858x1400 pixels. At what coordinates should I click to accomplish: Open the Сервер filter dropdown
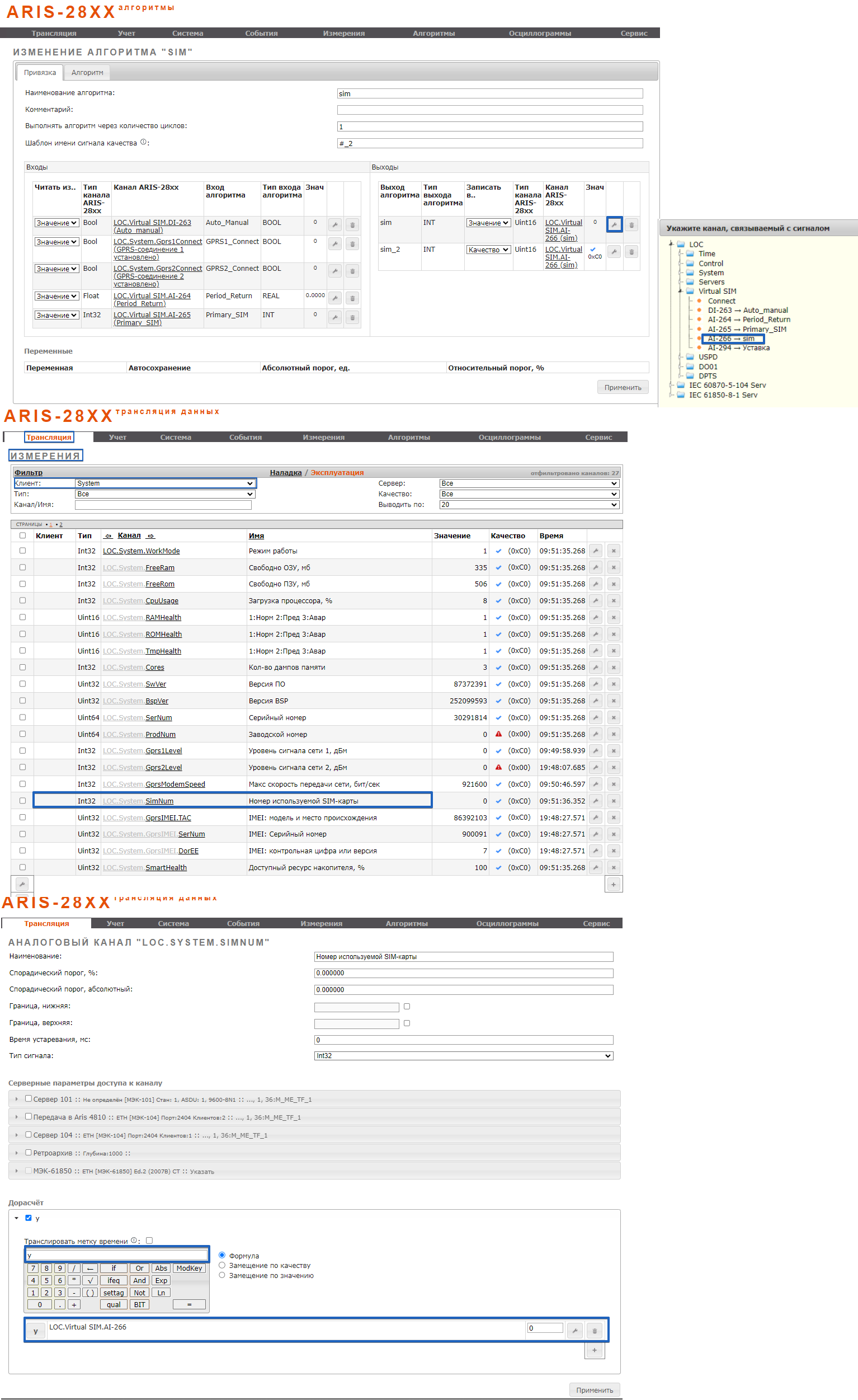[529, 483]
